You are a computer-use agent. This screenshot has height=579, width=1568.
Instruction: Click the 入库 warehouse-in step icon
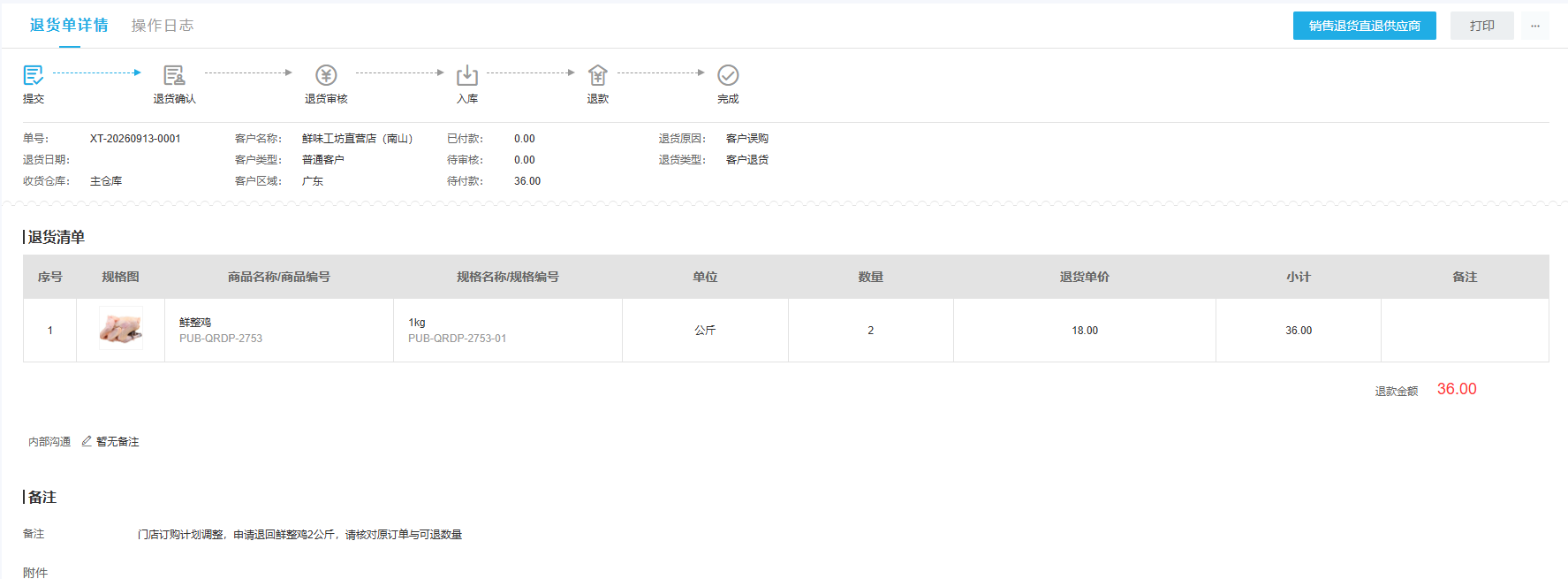coord(467,75)
